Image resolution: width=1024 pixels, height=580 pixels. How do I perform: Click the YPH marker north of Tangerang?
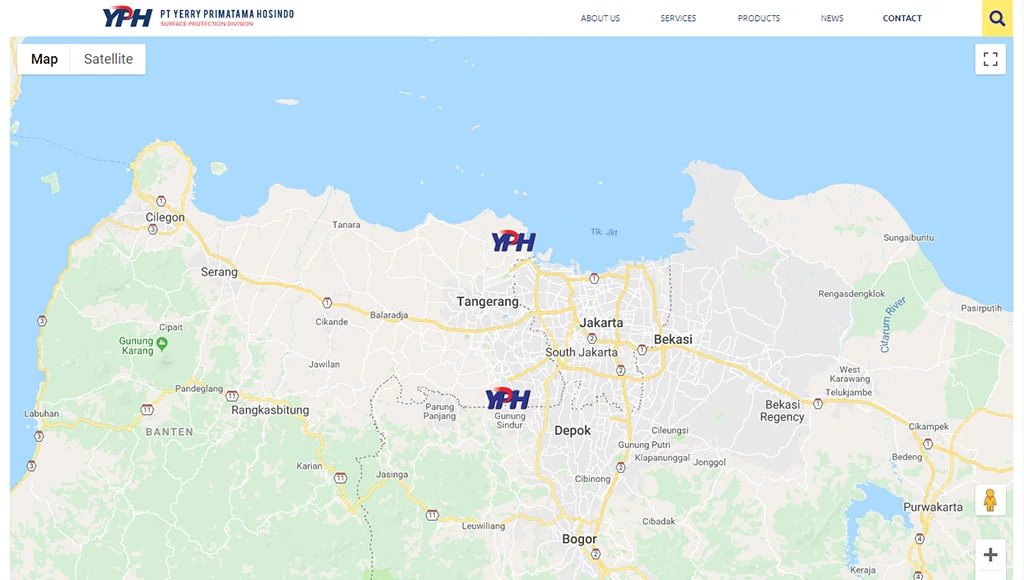tap(513, 241)
